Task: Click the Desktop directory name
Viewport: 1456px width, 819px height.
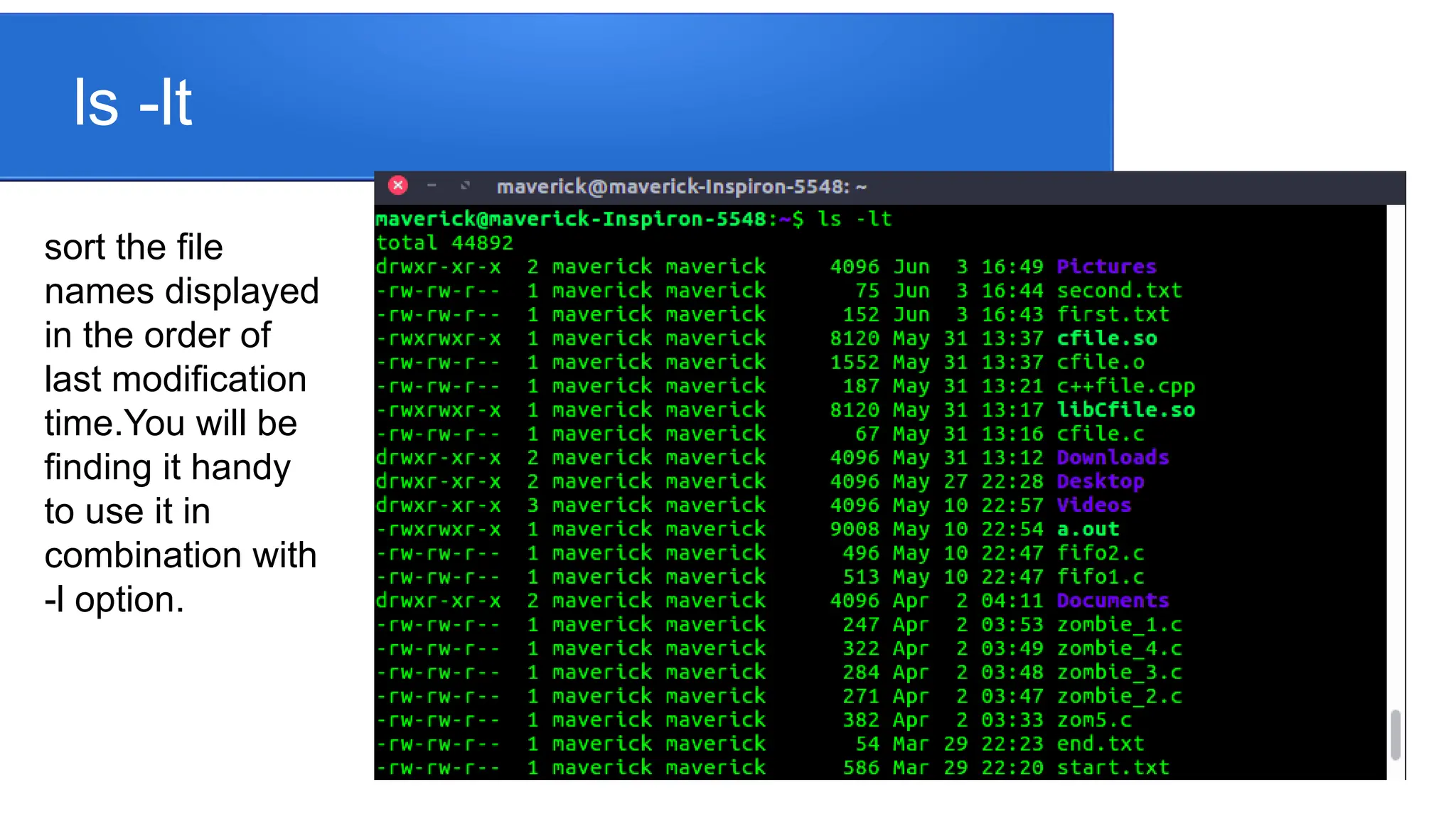Action: pyautogui.click(x=1101, y=482)
